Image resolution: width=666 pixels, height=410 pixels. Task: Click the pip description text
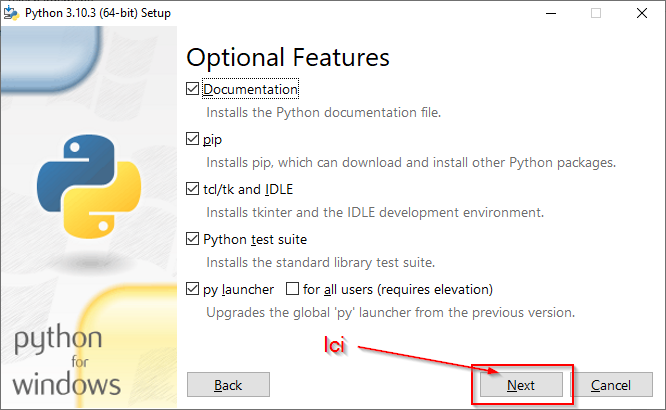(411, 163)
